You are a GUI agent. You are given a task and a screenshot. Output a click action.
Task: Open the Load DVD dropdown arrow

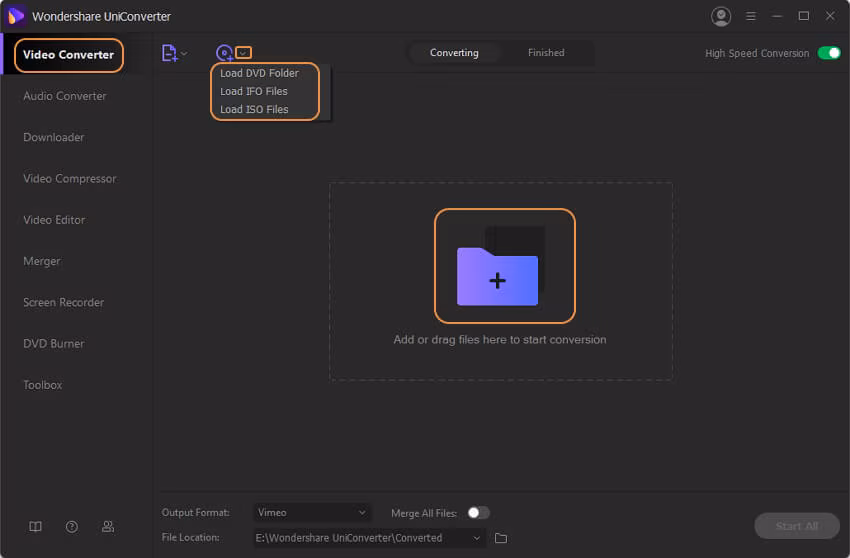click(243, 53)
